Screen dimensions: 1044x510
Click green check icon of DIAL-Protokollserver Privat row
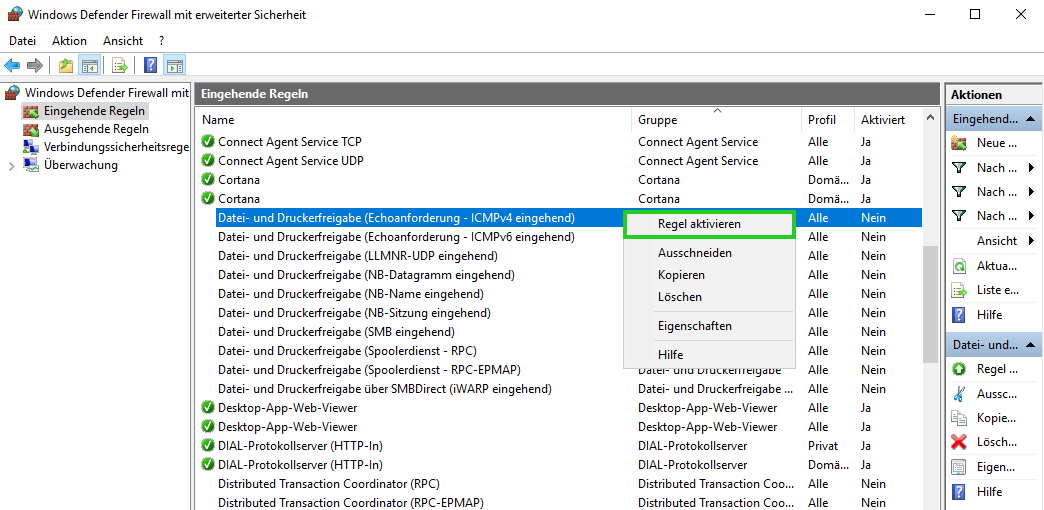208,445
